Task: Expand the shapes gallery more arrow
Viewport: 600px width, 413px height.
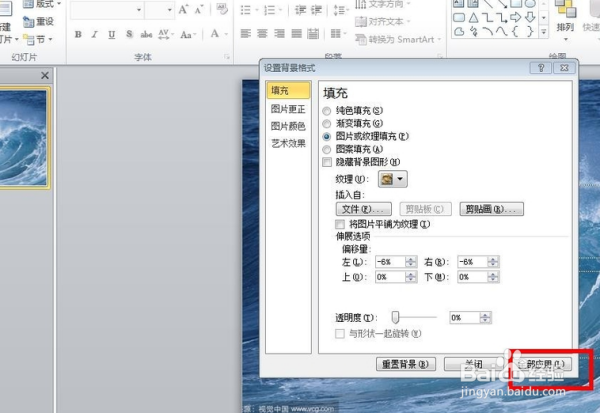Action: click(x=544, y=32)
